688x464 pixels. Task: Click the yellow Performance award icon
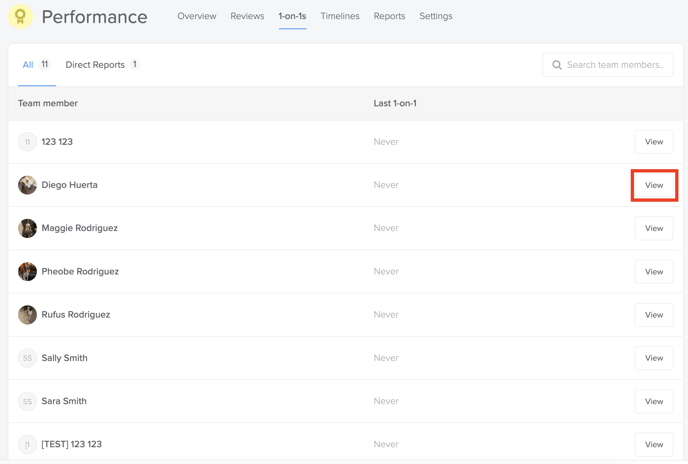point(20,16)
